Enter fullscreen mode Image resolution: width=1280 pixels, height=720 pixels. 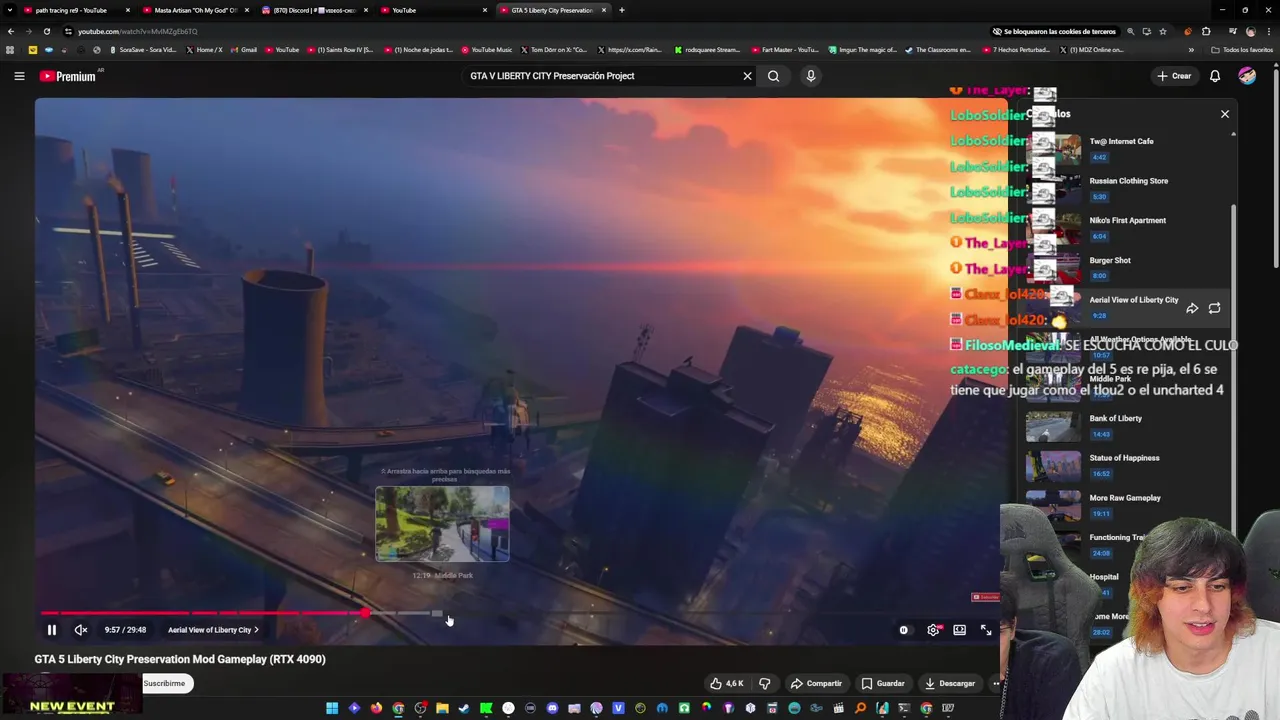pos(986,630)
